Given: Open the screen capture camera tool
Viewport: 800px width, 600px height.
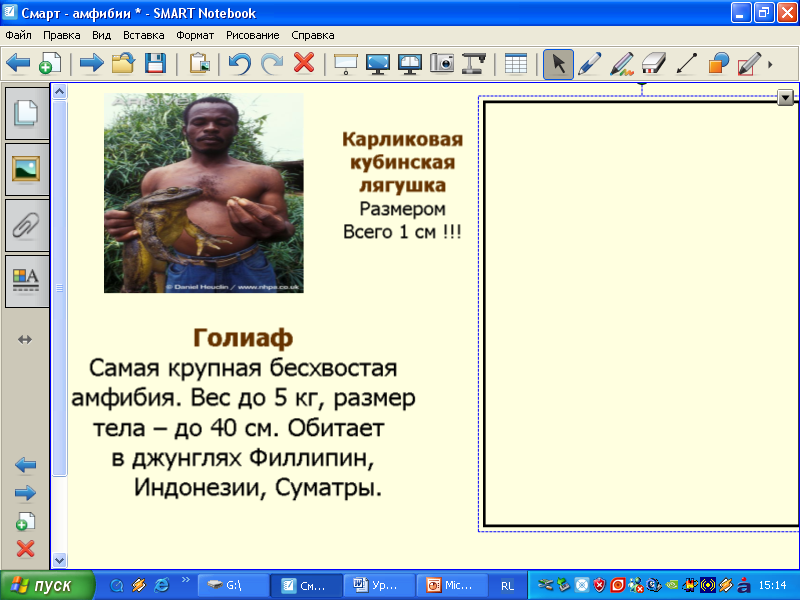Looking at the screenshot, I should click(x=442, y=64).
